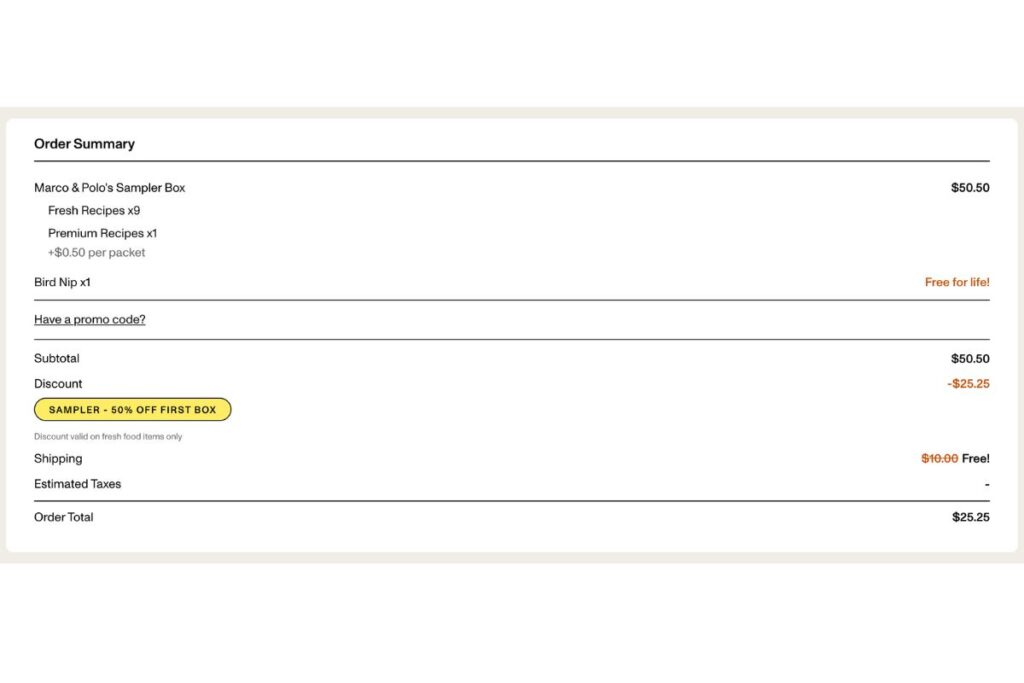Click the orange 'Free for life!' text
1024x683 pixels.
pyautogui.click(x=956, y=283)
